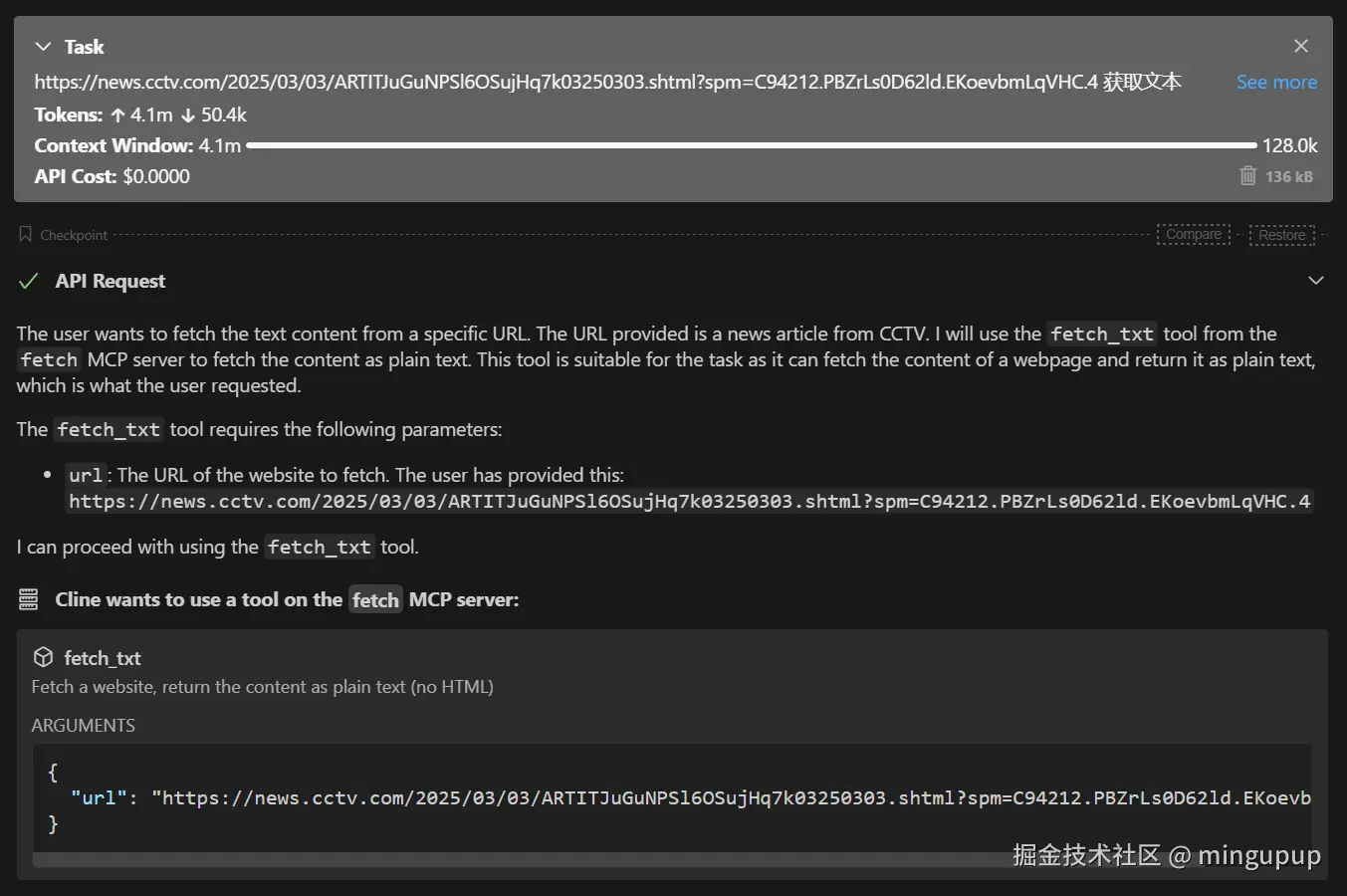Click the Context Window progress bar
Screen dimensions: 1347x896
(x=751, y=145)
